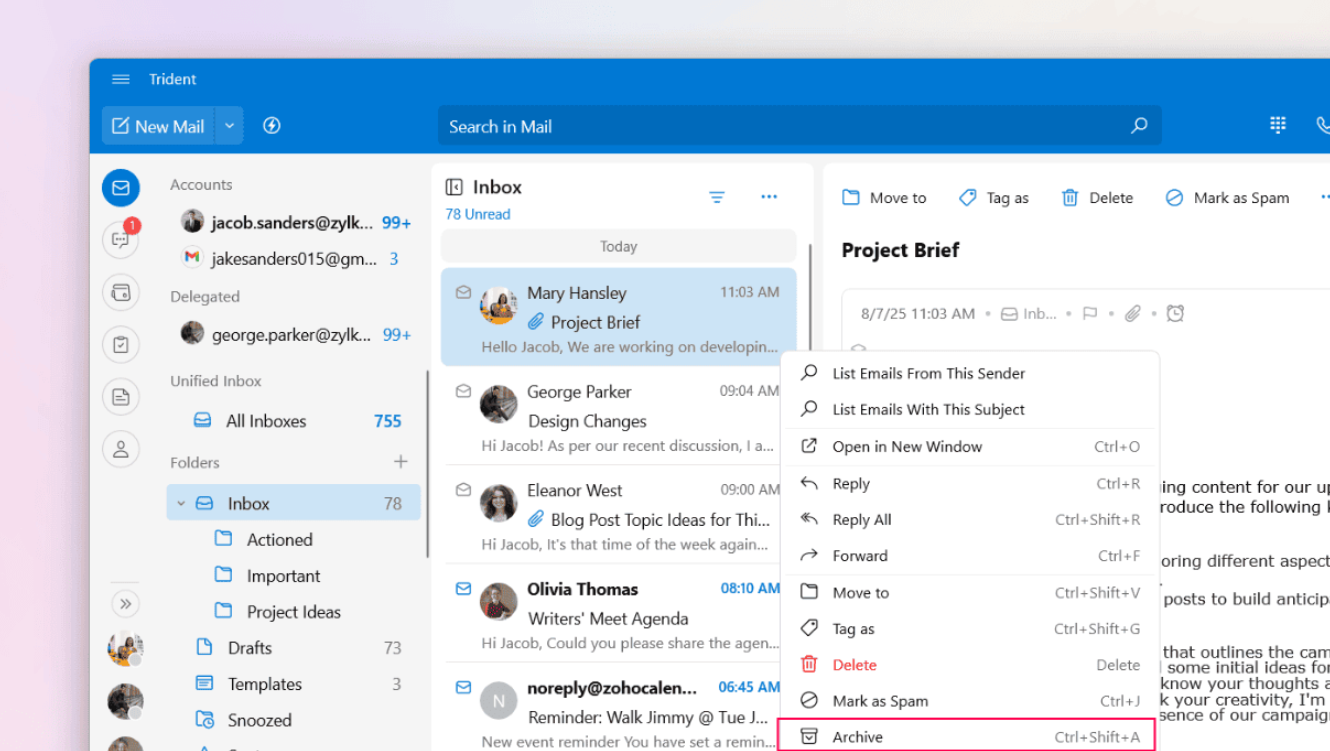
Task: Choose Mark as Spam in the context menu
Action: [968, 701]
